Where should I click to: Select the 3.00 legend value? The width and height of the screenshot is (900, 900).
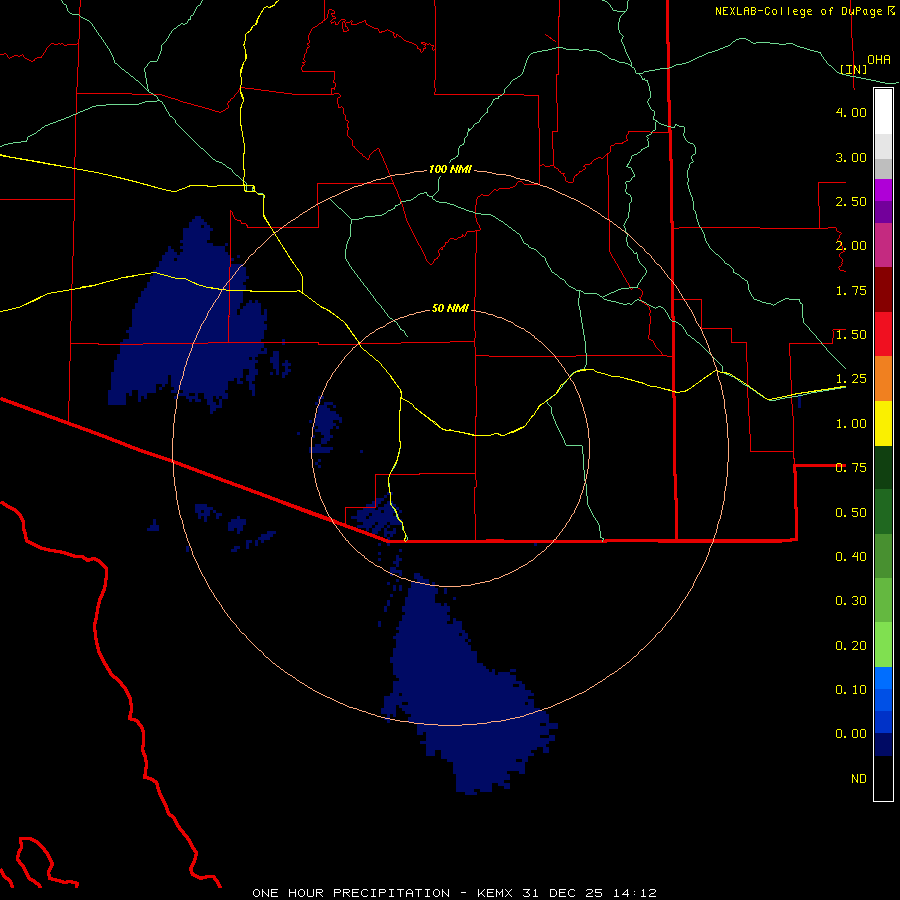click(851, 157)
